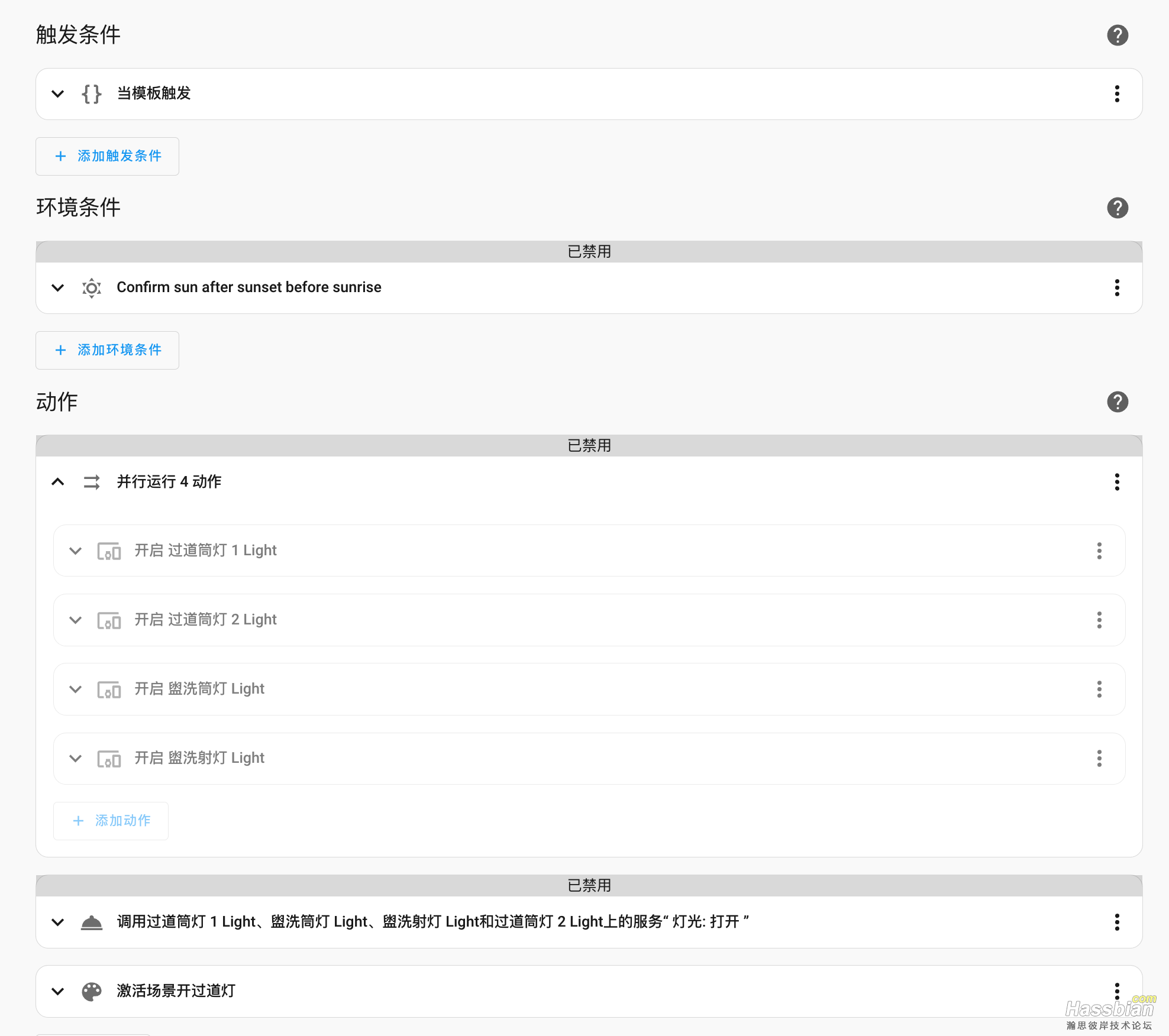Click 已禁用 banner above sun condition

(589, 252)
